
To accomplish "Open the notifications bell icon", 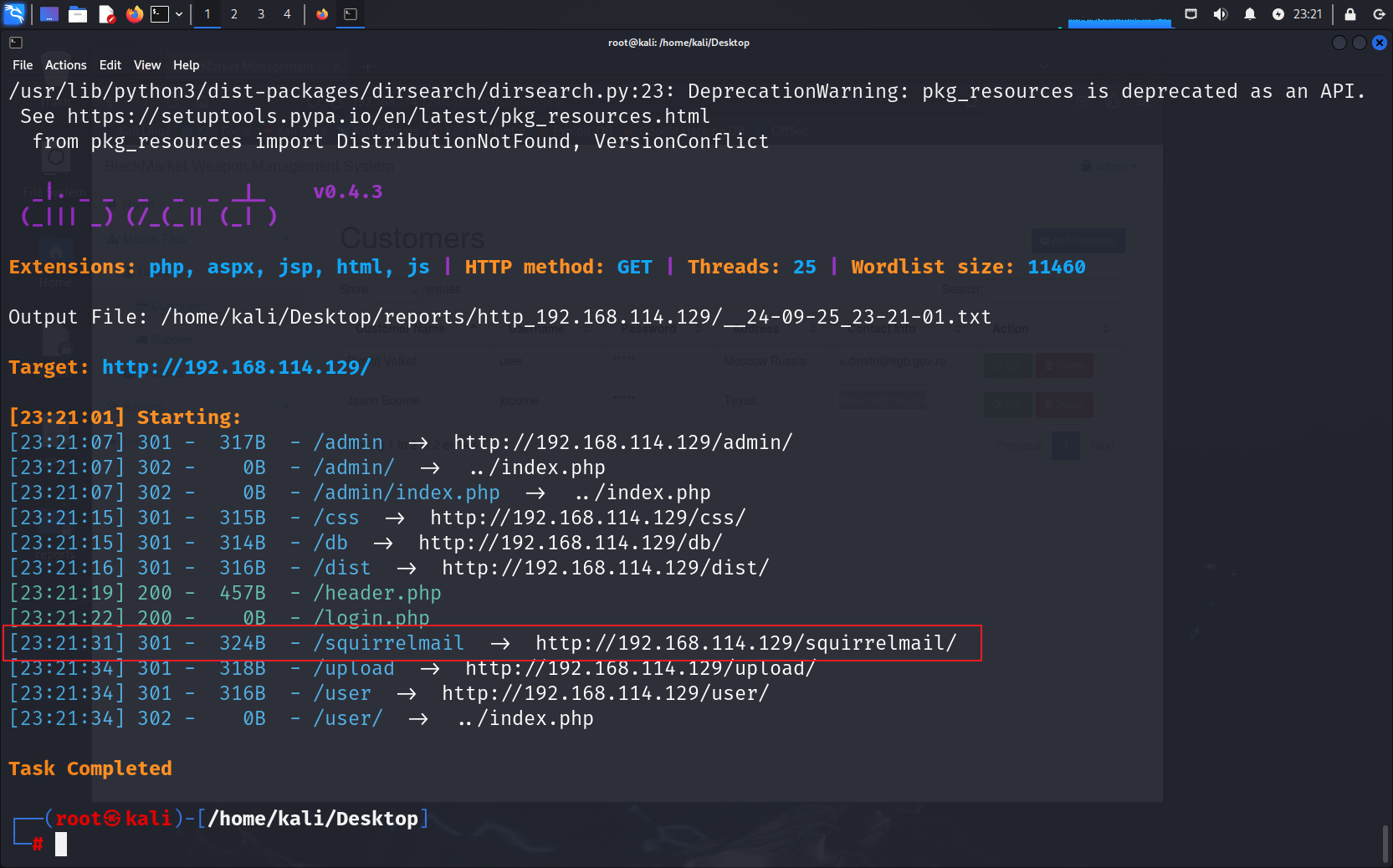I will [1250, 14].
